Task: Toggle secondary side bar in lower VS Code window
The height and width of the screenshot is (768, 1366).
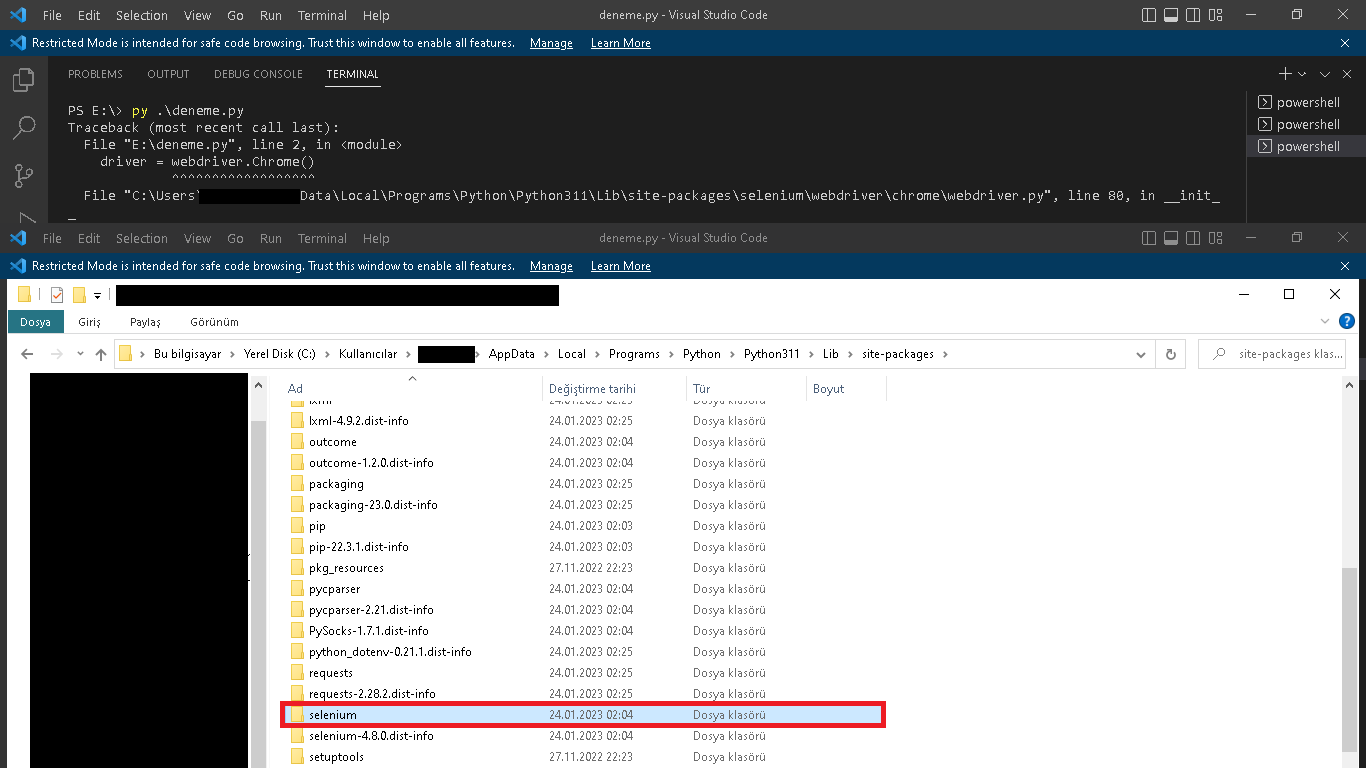Action: click(x=1194, y=238)
